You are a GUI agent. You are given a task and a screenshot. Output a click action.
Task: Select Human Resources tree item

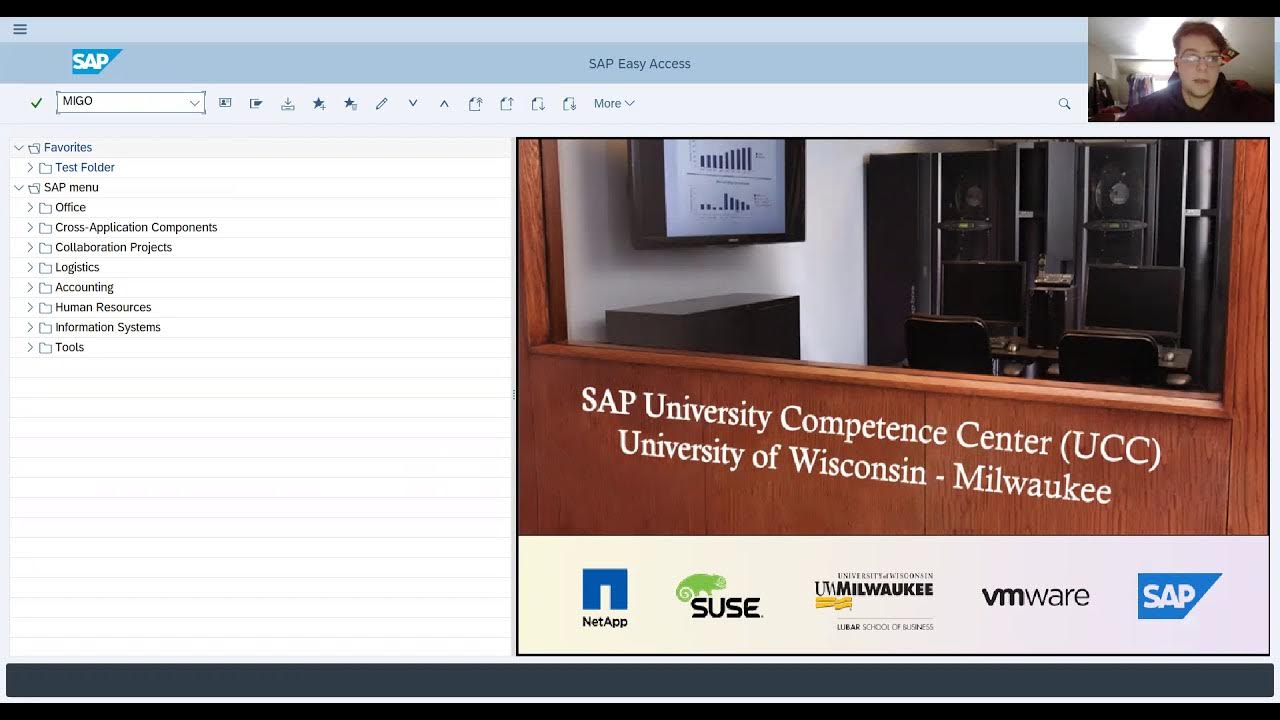point(103,307)
